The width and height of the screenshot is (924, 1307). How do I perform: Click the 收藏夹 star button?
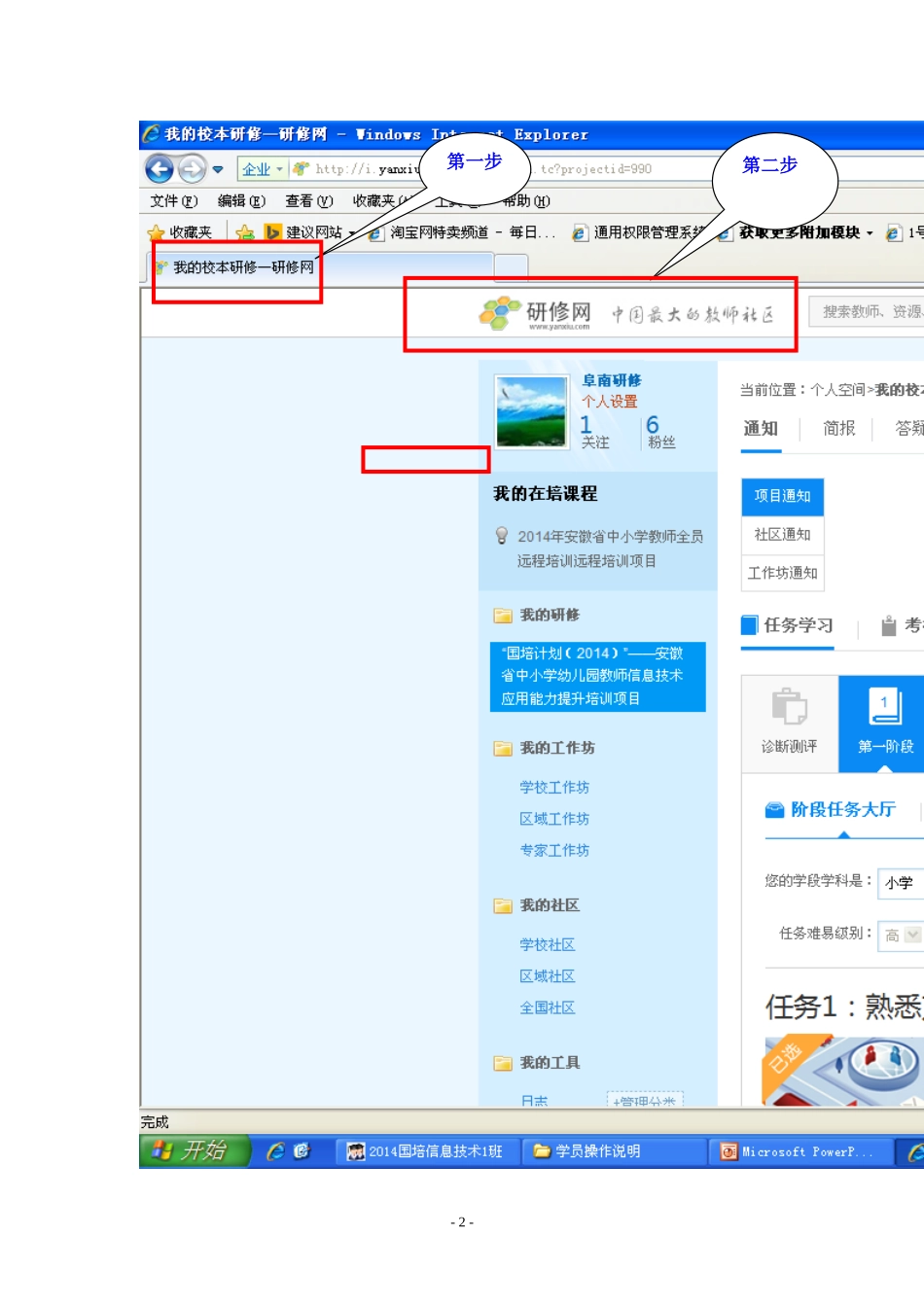(180, 232)
